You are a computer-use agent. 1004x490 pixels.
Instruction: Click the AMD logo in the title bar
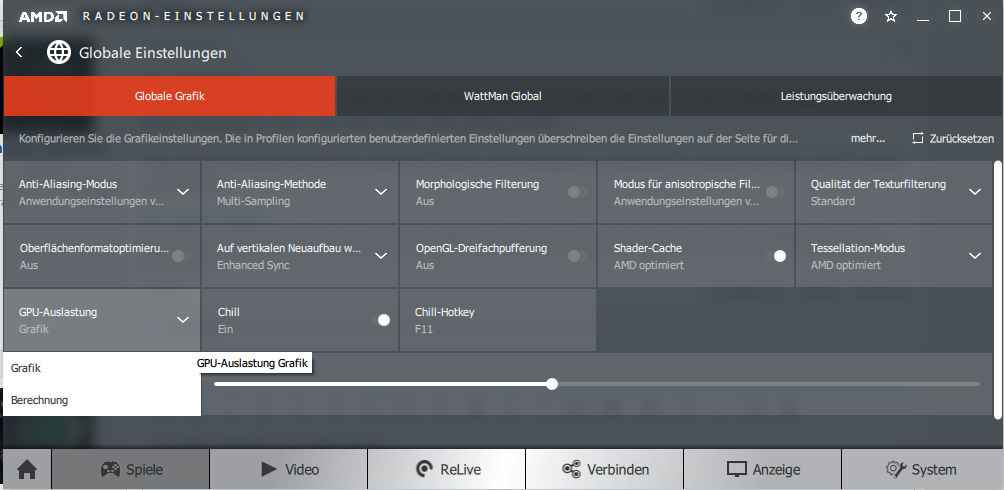click(x=42, y=16)
